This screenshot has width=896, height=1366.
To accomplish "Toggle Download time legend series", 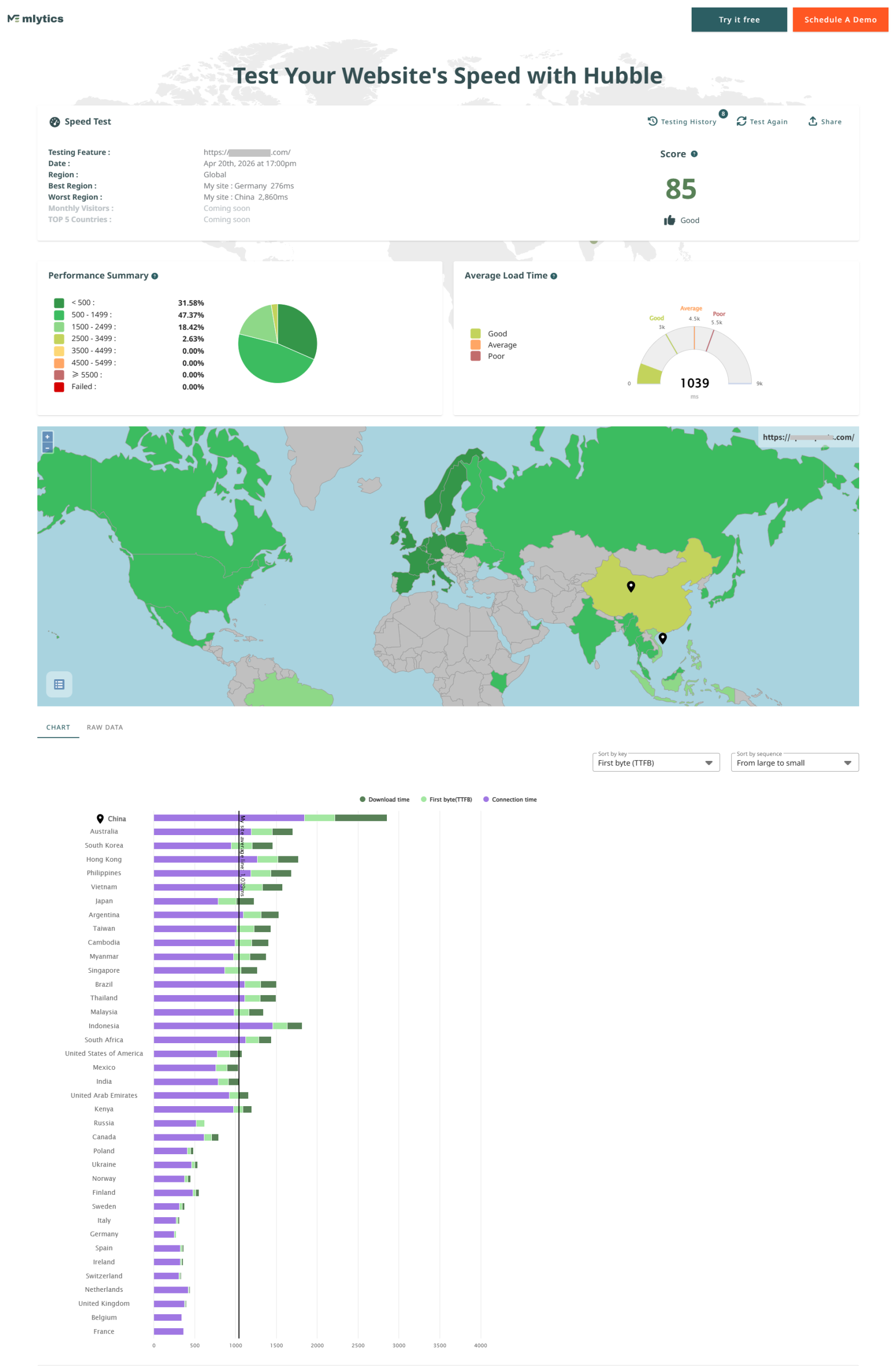I will [384, 799].
